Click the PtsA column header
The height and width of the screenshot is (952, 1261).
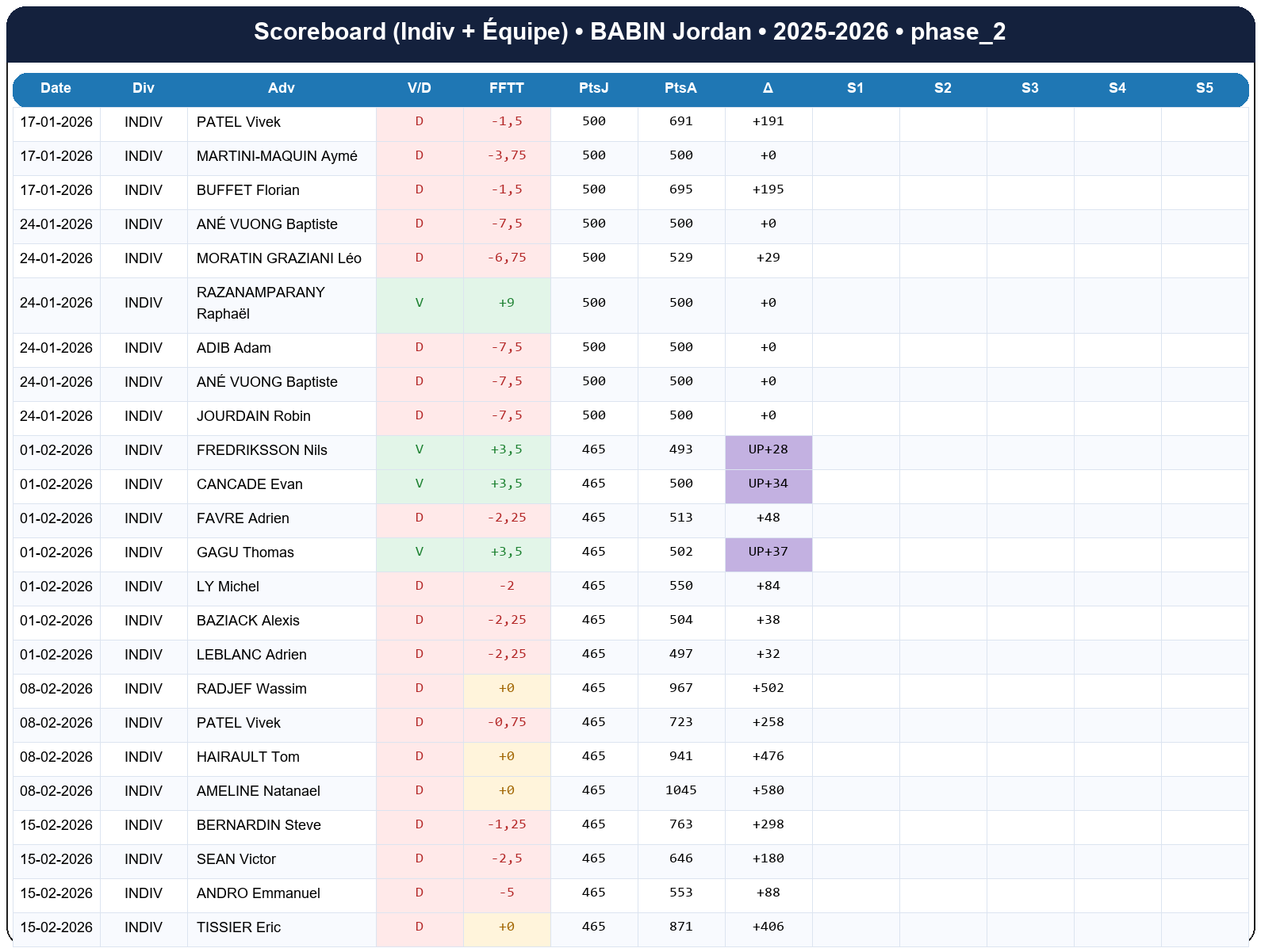pos(681,88)
